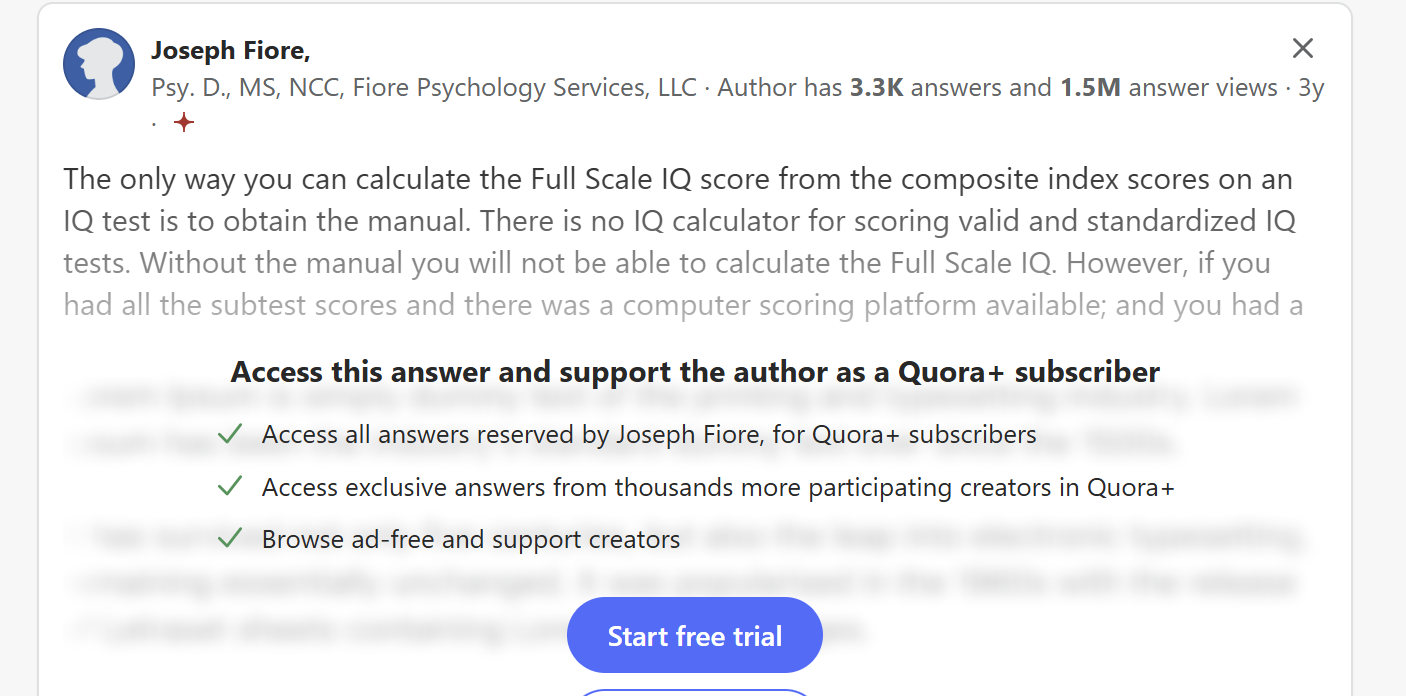The image size is (1406, 696).
Task: Click the checkmark beside Access all answers
Action: [230, 434]
